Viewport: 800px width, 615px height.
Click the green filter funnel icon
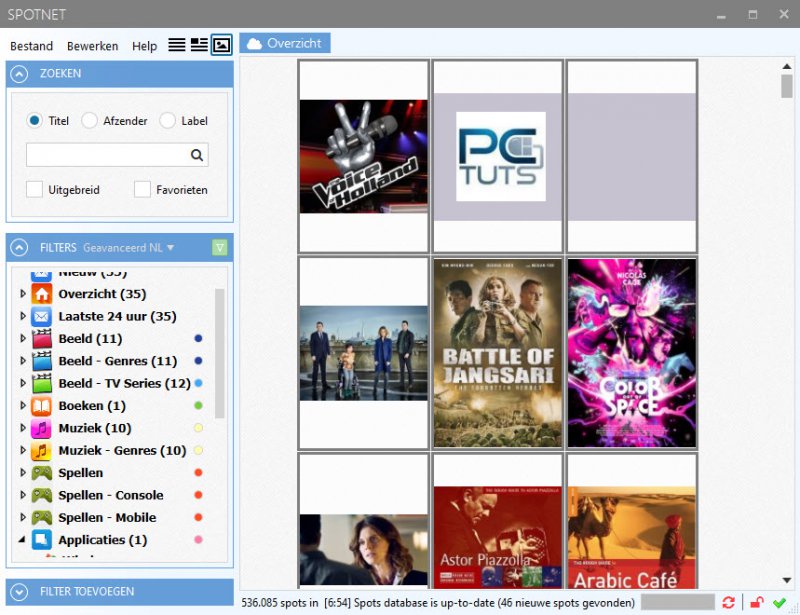[x=220, y=247]
